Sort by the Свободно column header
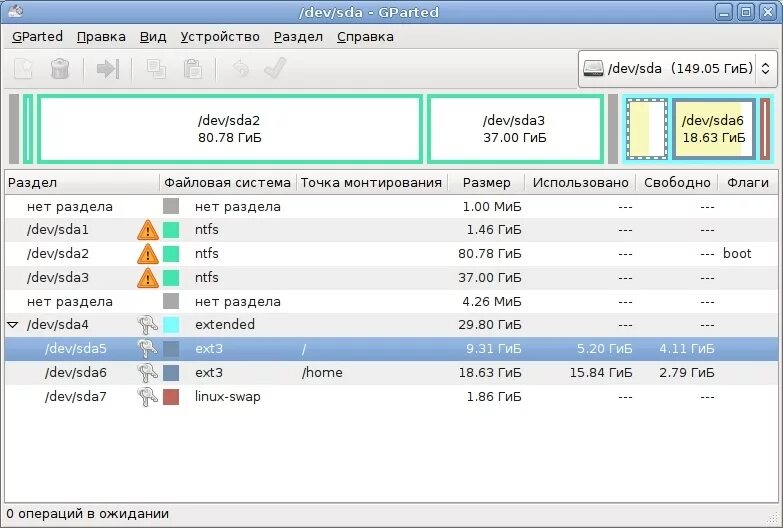Image resolution: width=783 pixels, height=528 pixels. tap(677, 183)
